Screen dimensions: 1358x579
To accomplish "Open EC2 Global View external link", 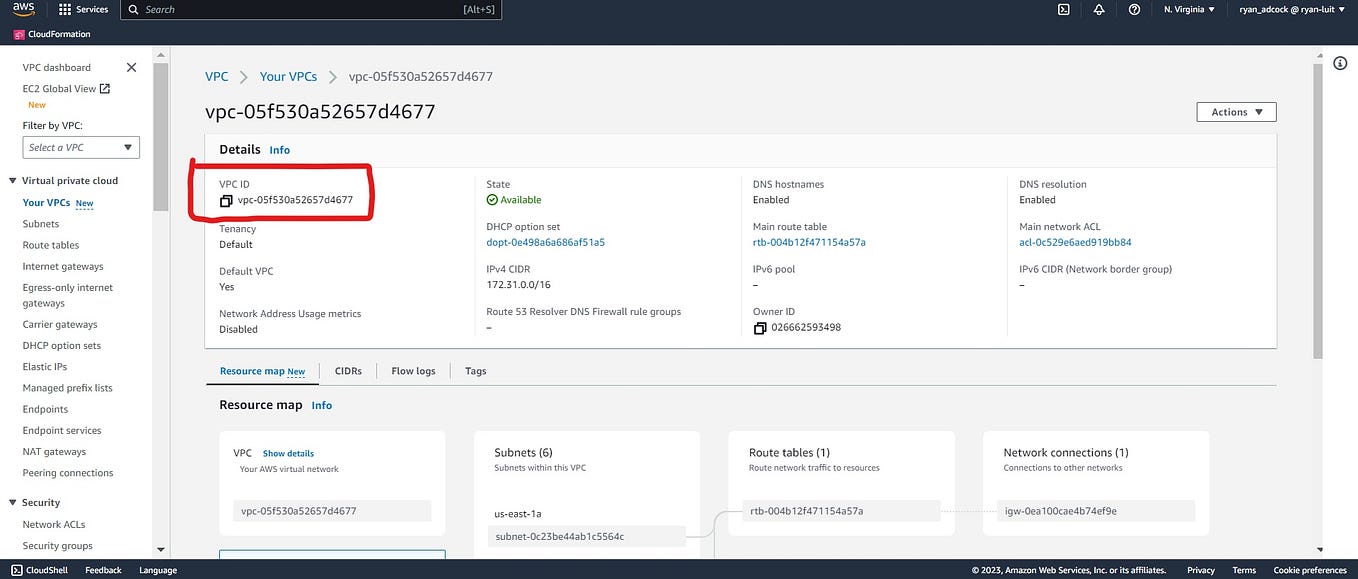I will click(x=66, y=88).
